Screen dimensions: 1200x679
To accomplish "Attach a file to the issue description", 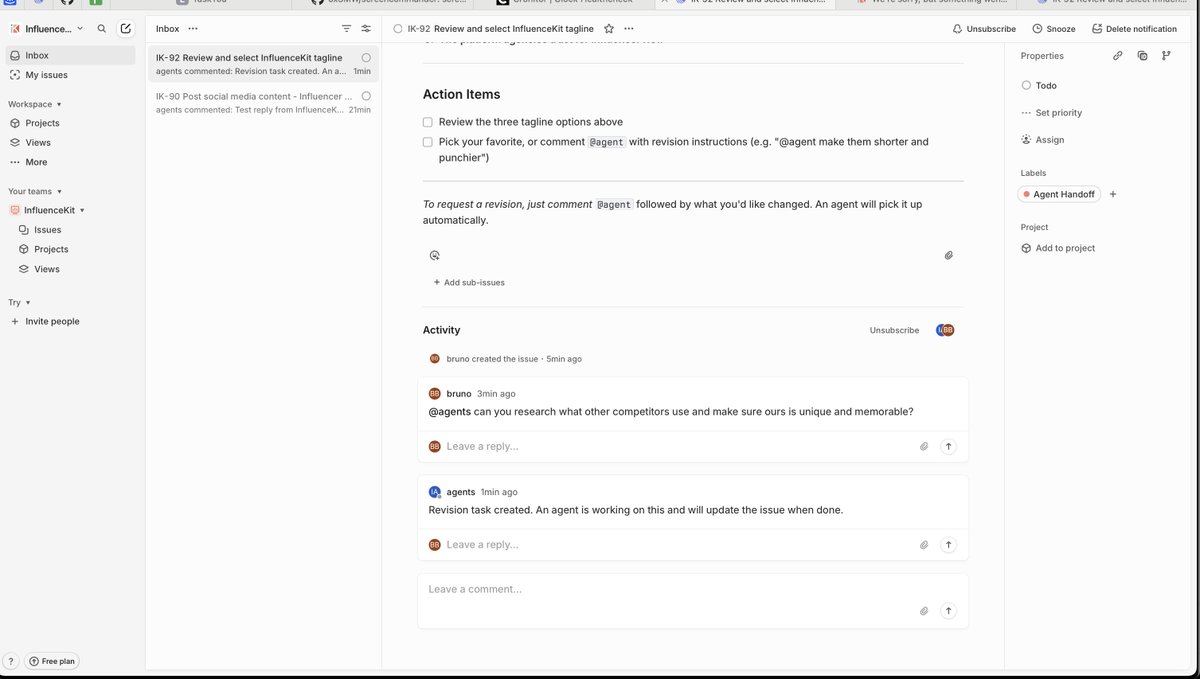I will 949,255.
